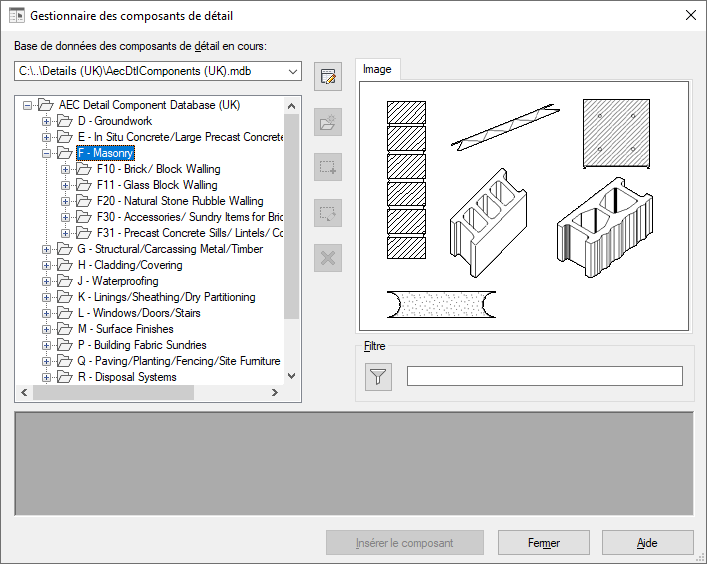Select the R - Disposal Systems tree item
The height and width of the screenshot is (564, 707).
coord(127,377)
